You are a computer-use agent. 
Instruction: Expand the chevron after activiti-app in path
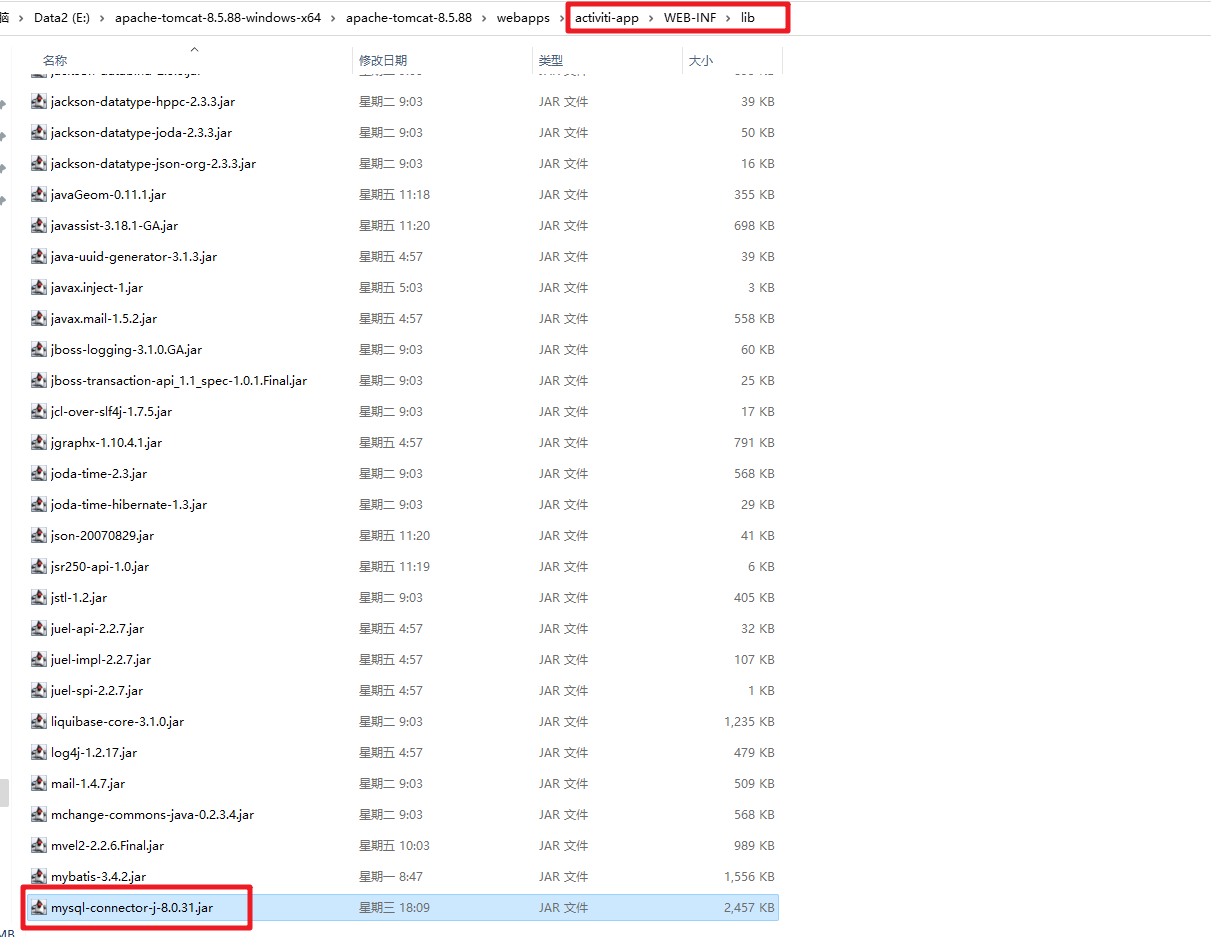point(651,19)
